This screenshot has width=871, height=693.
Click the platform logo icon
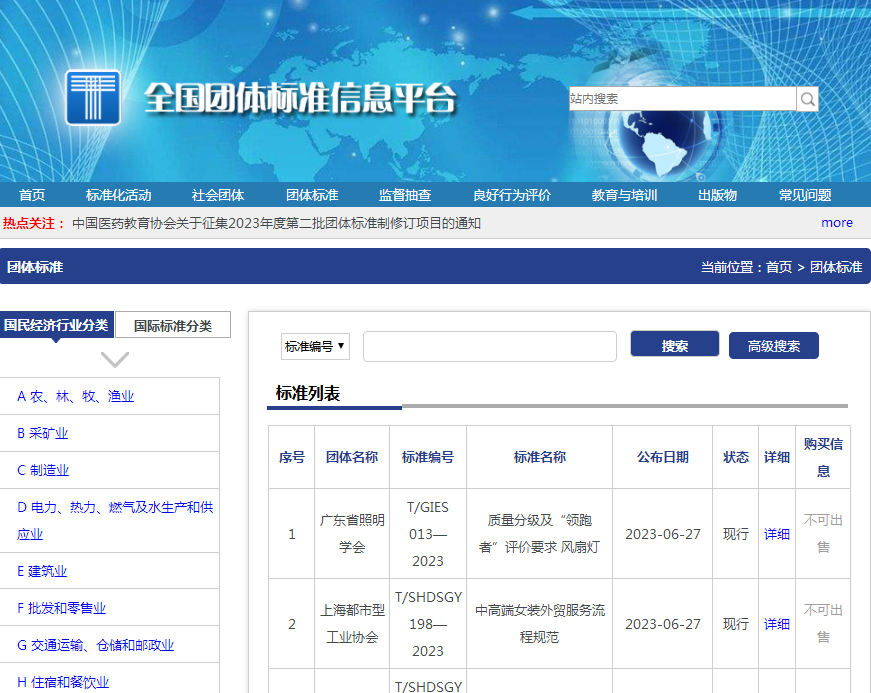click(x=93, y=97)
